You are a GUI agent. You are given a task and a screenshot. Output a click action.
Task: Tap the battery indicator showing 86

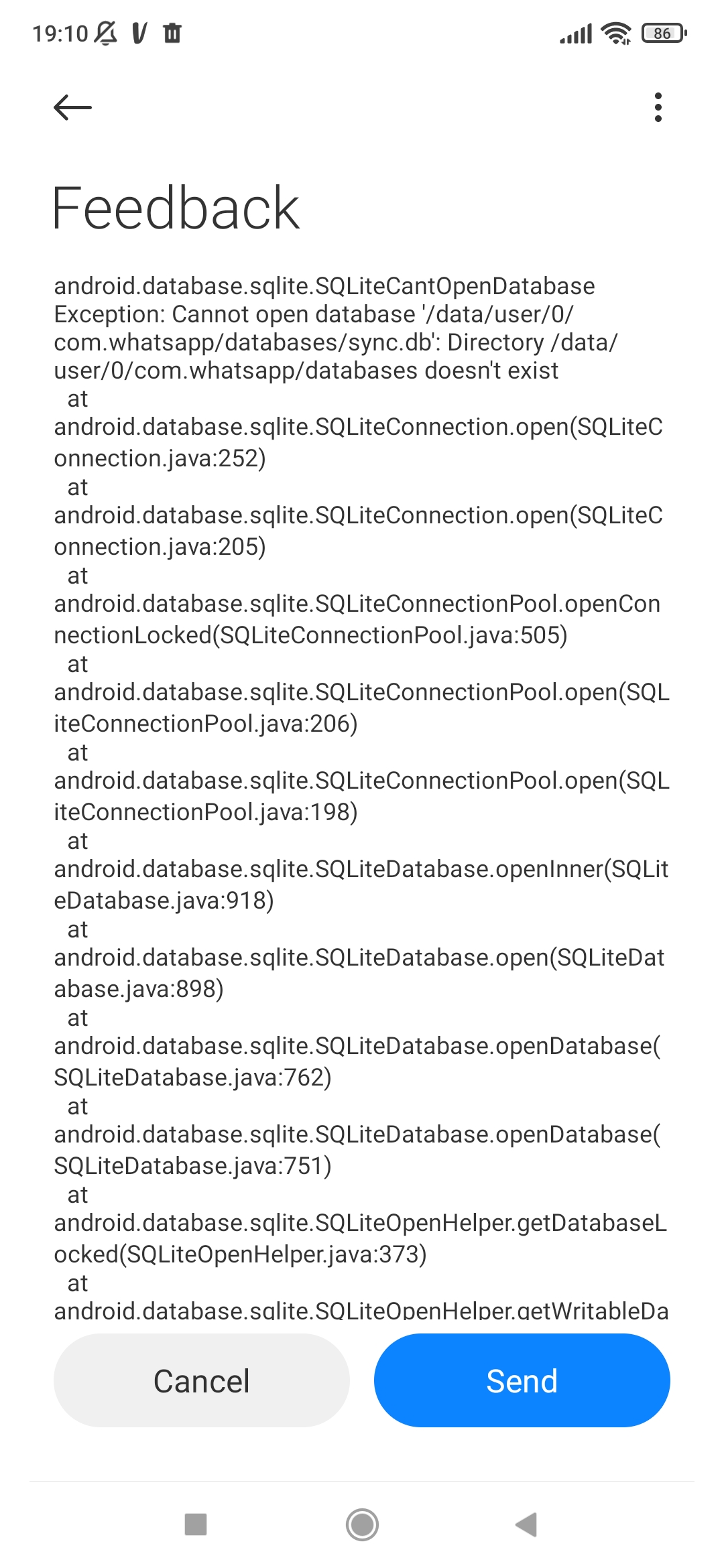tap(664, 33)
